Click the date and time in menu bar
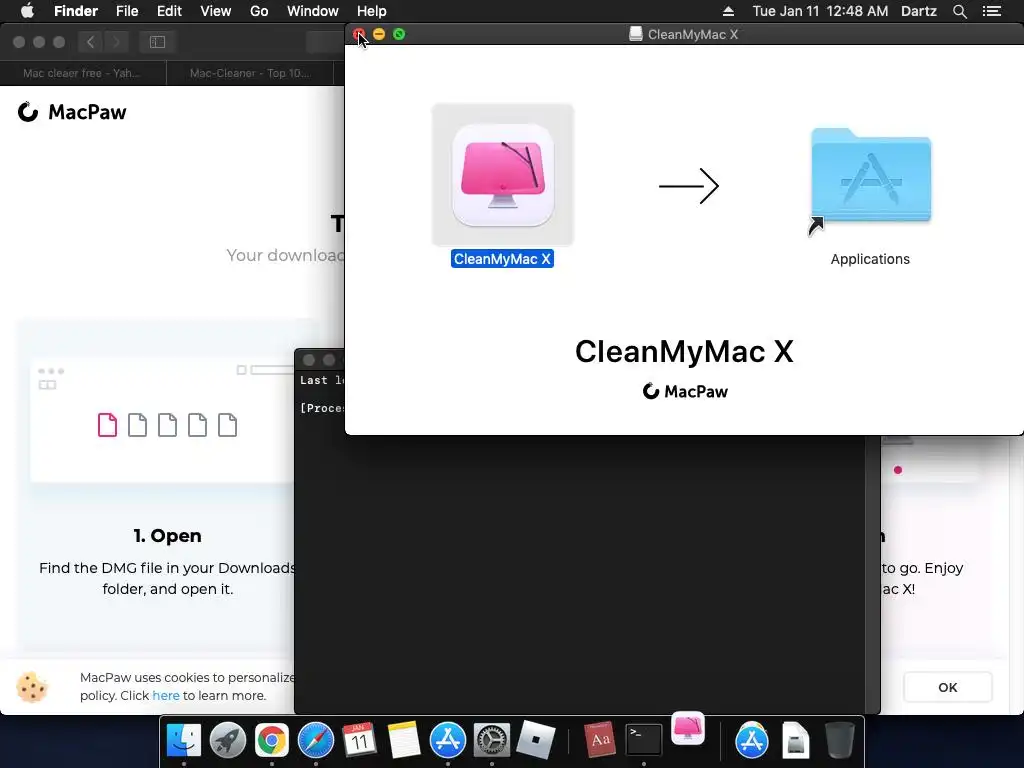The width and height of the screenshot is (1024, 768). click(820, 11)
